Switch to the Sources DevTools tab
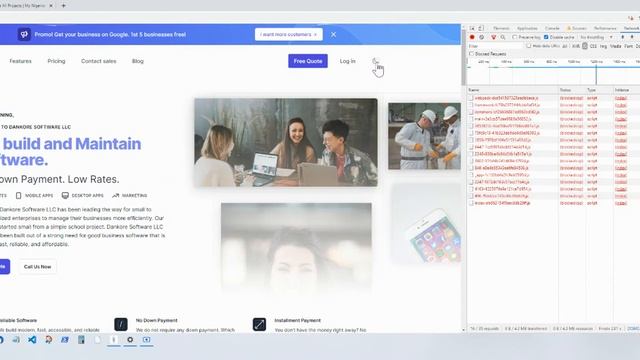Viewport: 640px width, 360px height. point(577,28)
